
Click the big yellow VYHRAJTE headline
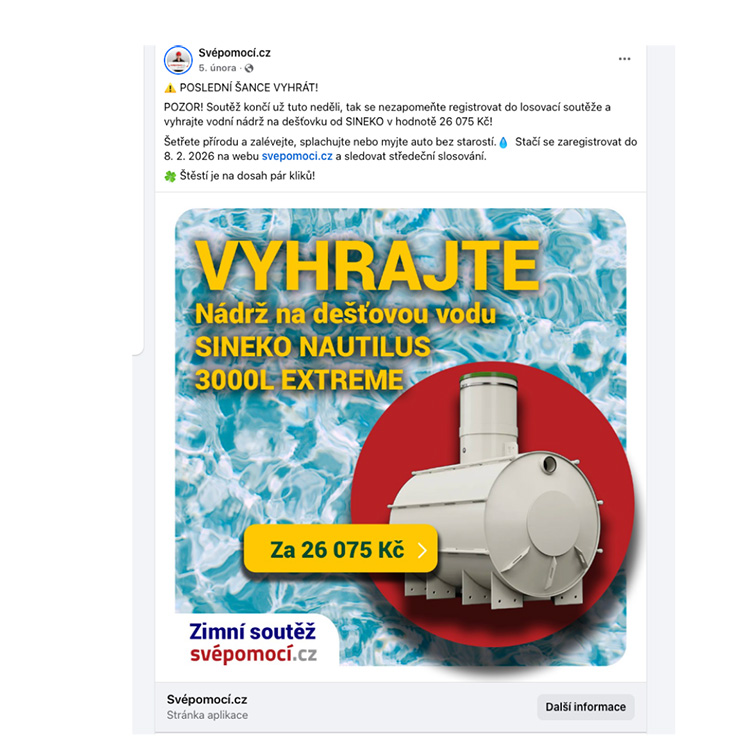[367, 266]
